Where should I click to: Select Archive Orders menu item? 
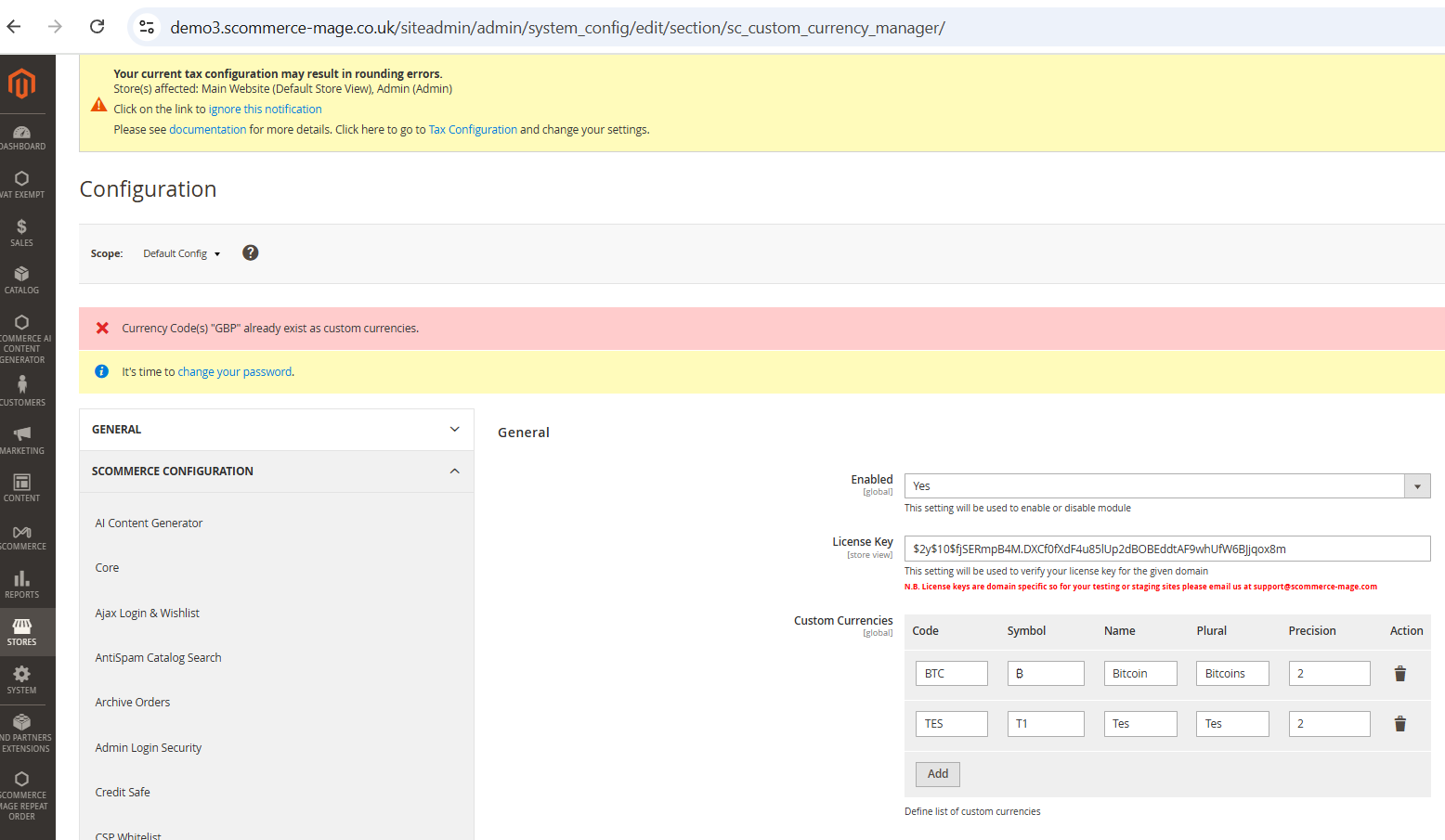tap(133, 703)
